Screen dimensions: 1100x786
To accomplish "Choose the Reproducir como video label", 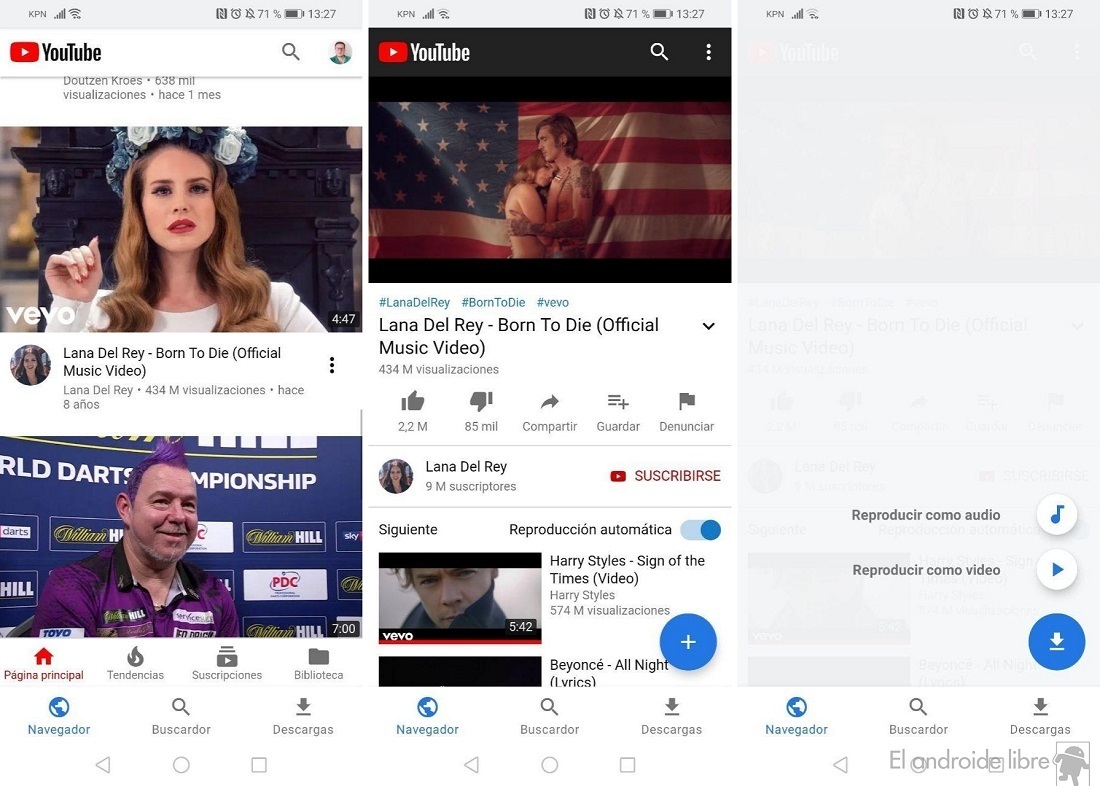I will click(x=926, y=570).
